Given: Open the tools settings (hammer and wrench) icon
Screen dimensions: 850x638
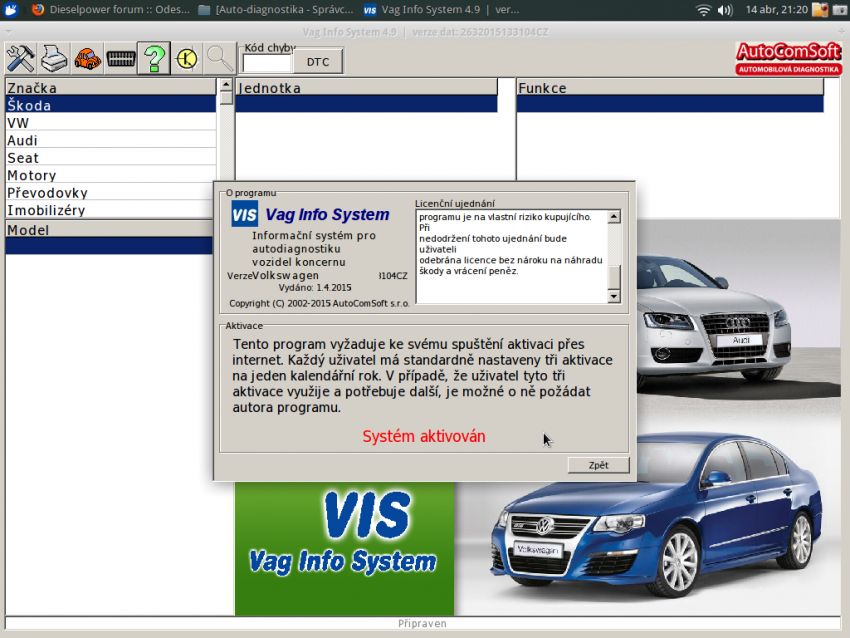Looking at the screenshot, I should [x=20, y=58].
